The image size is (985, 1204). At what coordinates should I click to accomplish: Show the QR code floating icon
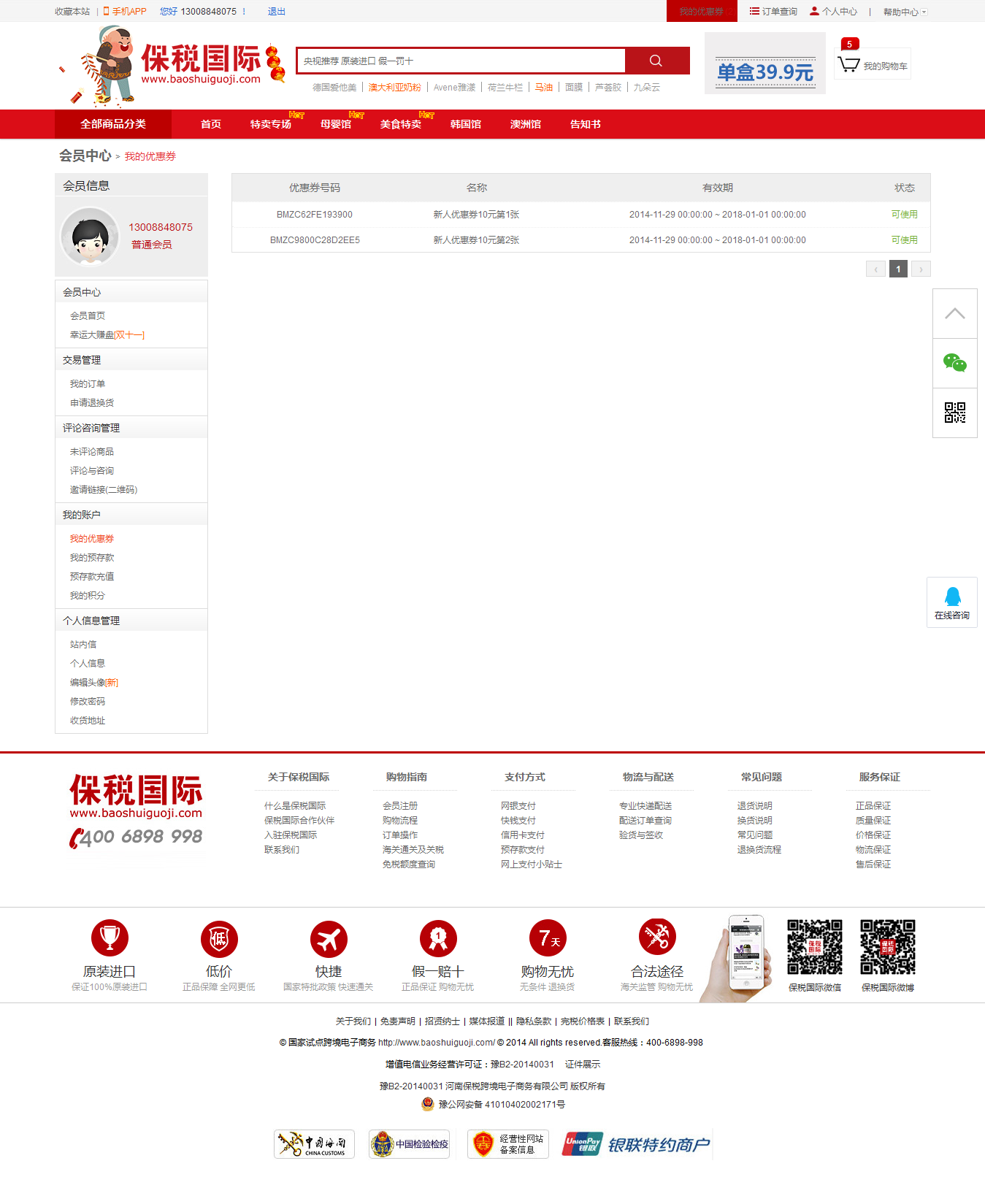click(x=955, y=413)
